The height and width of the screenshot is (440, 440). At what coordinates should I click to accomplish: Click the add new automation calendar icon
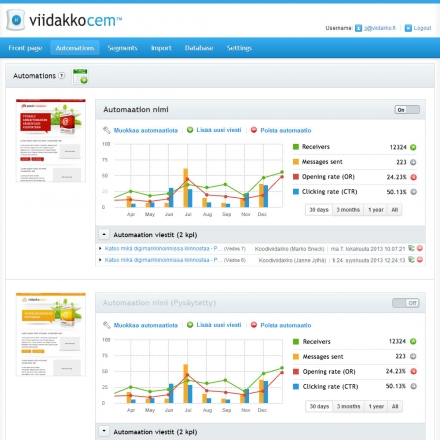pyautogui.click(x=80, y=76)
